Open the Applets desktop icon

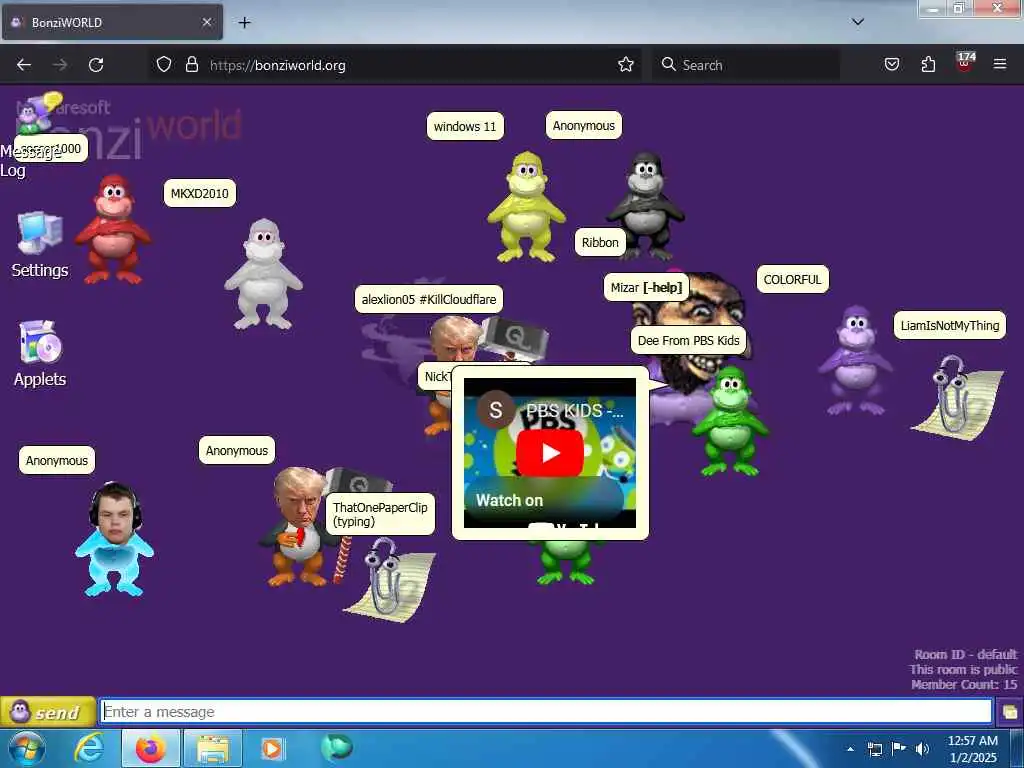[40, 353]
